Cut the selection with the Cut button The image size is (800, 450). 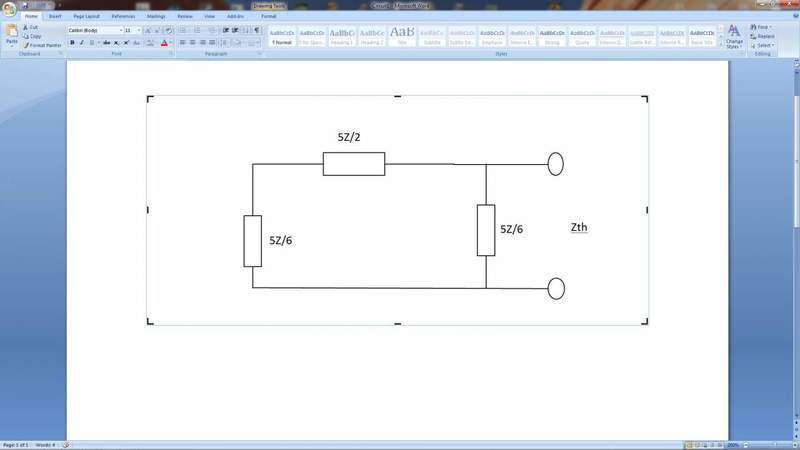click(x=31, y=27)
